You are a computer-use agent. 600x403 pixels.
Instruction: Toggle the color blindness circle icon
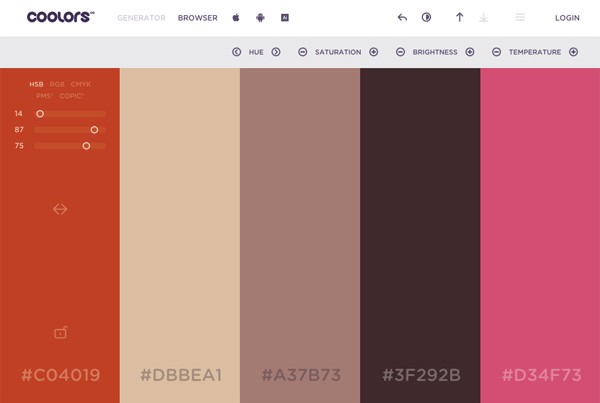coord(427,18)
